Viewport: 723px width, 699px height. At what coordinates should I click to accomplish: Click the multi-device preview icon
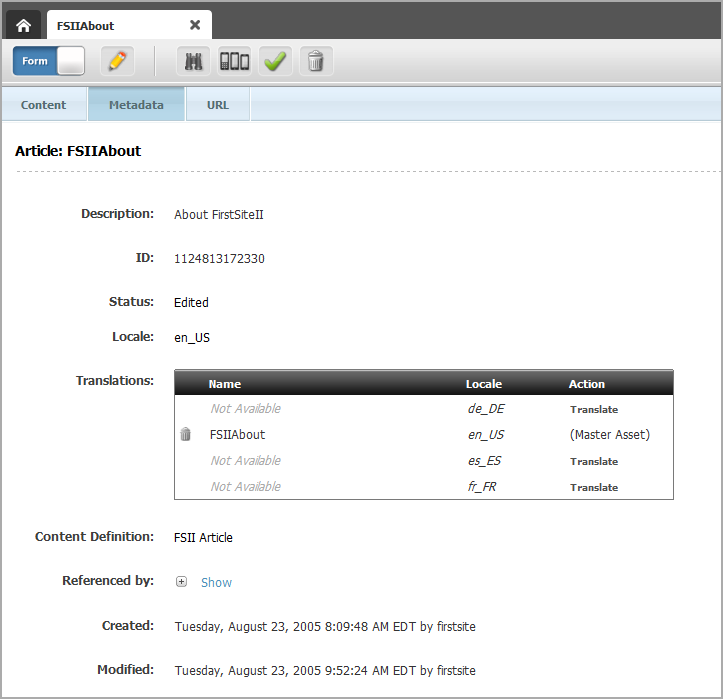[x=234, y=61]
